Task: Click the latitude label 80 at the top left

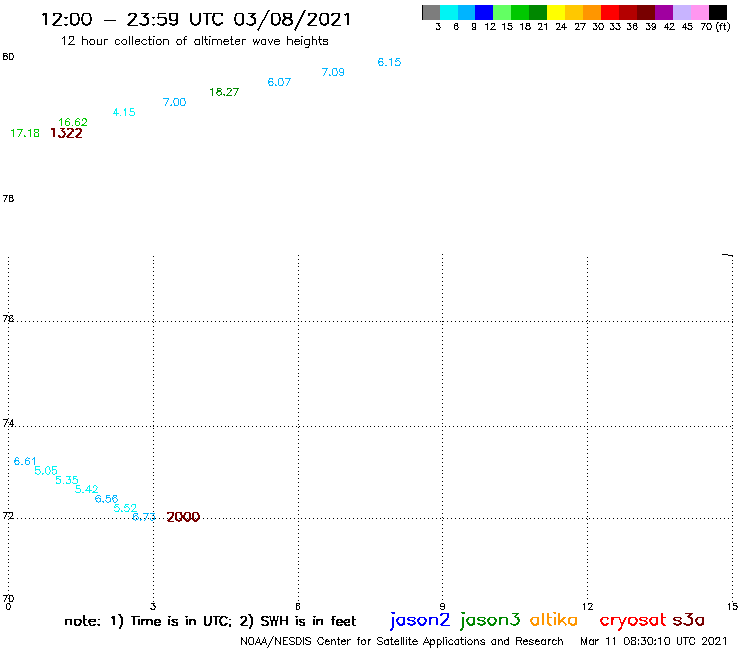Action: (x=8, y=57)
